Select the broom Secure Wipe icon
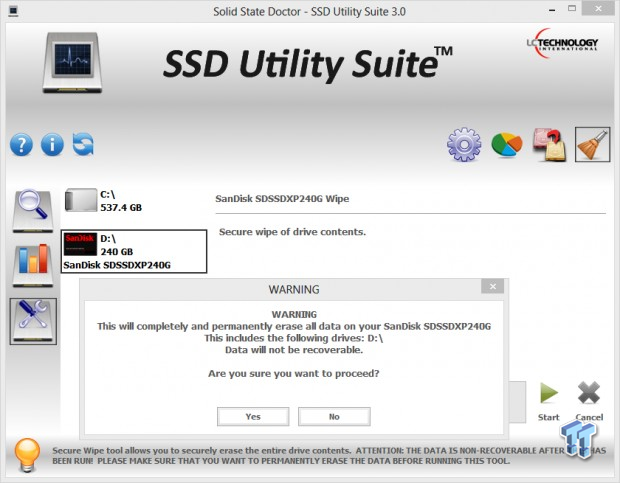 point(592,145)
